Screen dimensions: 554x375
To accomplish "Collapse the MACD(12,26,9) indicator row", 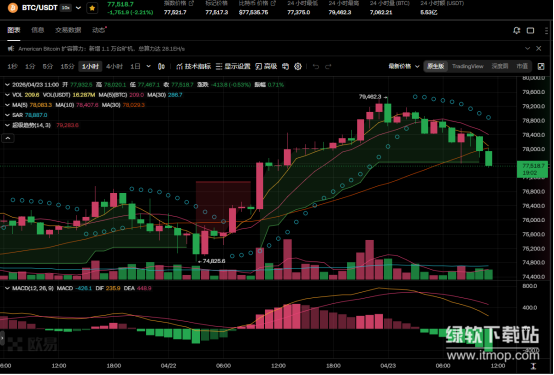I will point(7,288).
